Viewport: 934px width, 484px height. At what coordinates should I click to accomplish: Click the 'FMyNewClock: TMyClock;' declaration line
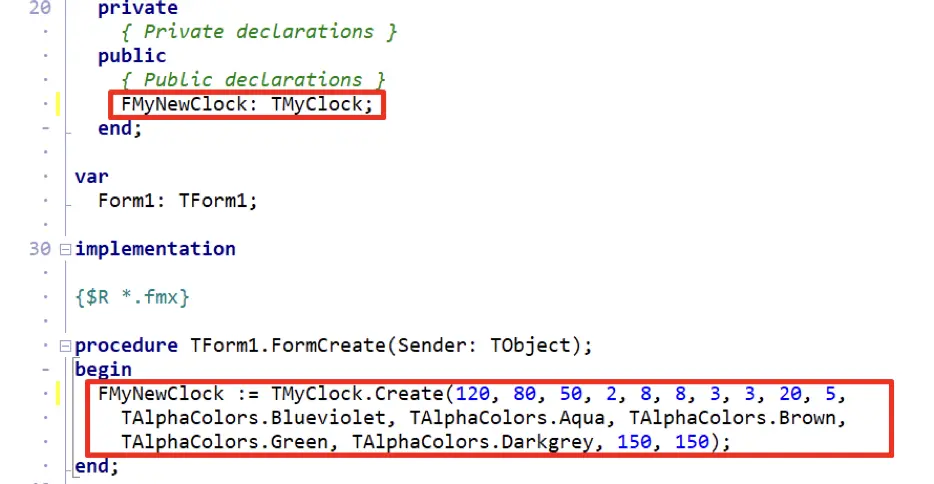click(x=247, y=104)
